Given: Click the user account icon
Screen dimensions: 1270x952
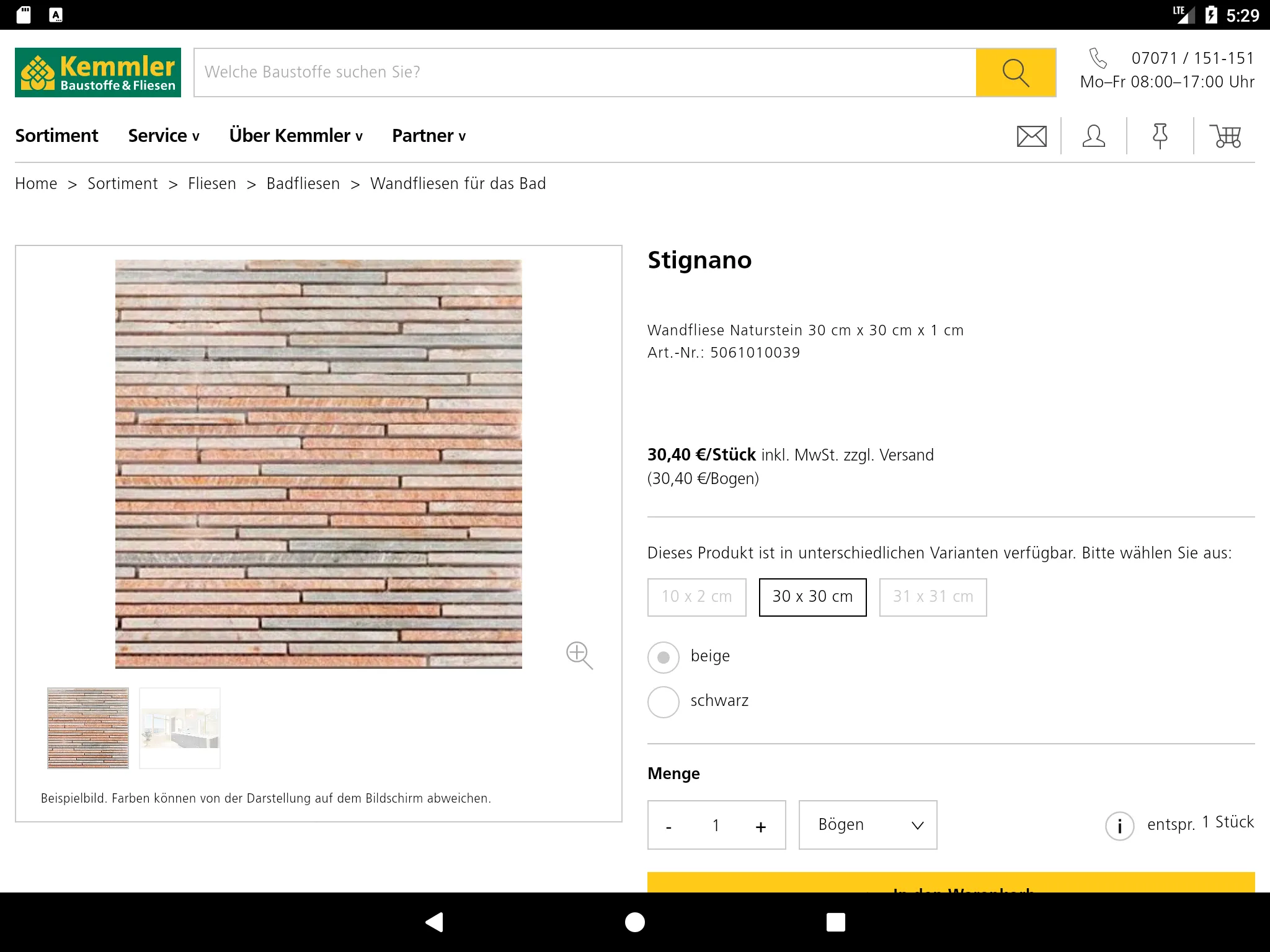Looking at the screenshot, I should 1094,136.
